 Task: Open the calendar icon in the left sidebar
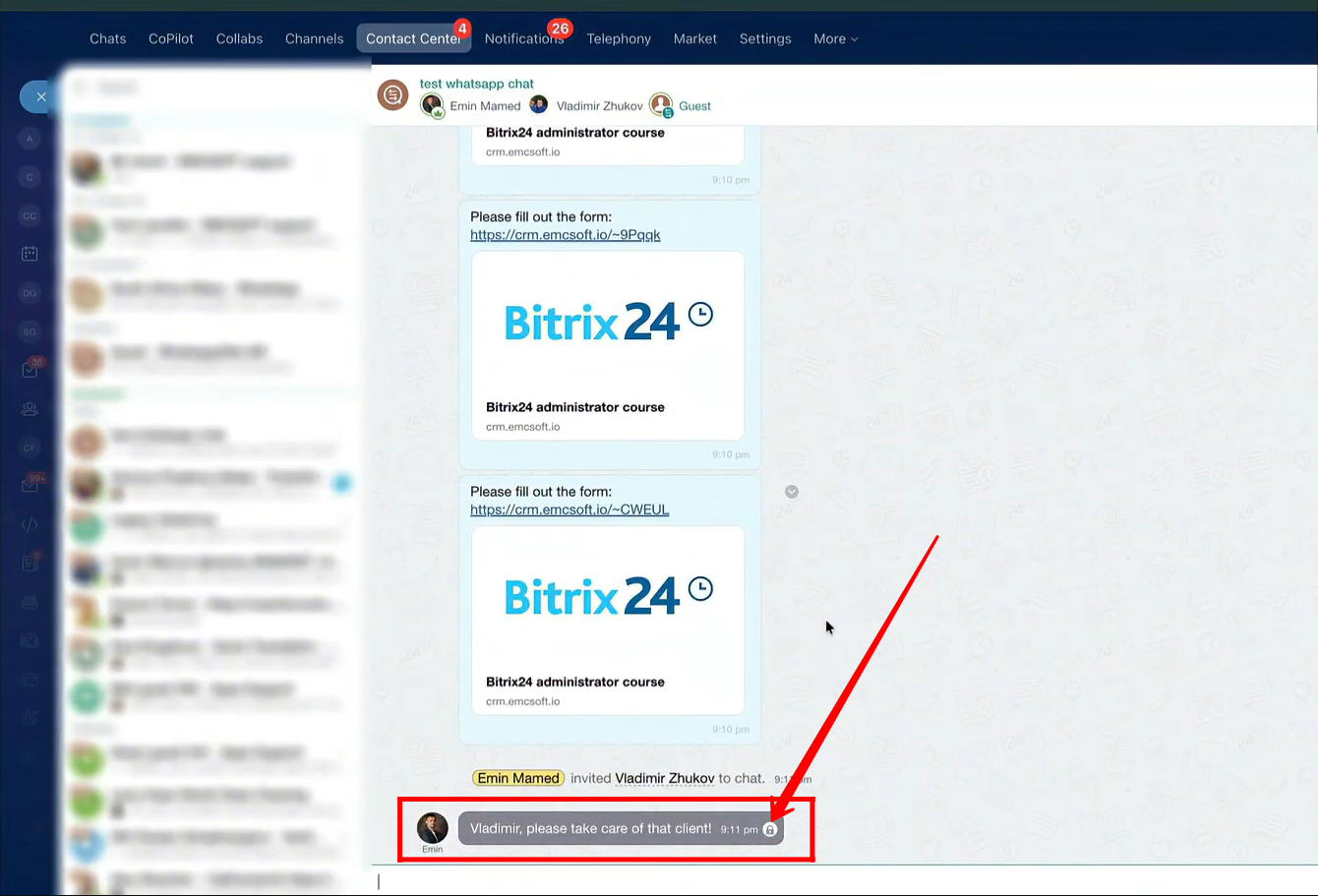(30, 254)
